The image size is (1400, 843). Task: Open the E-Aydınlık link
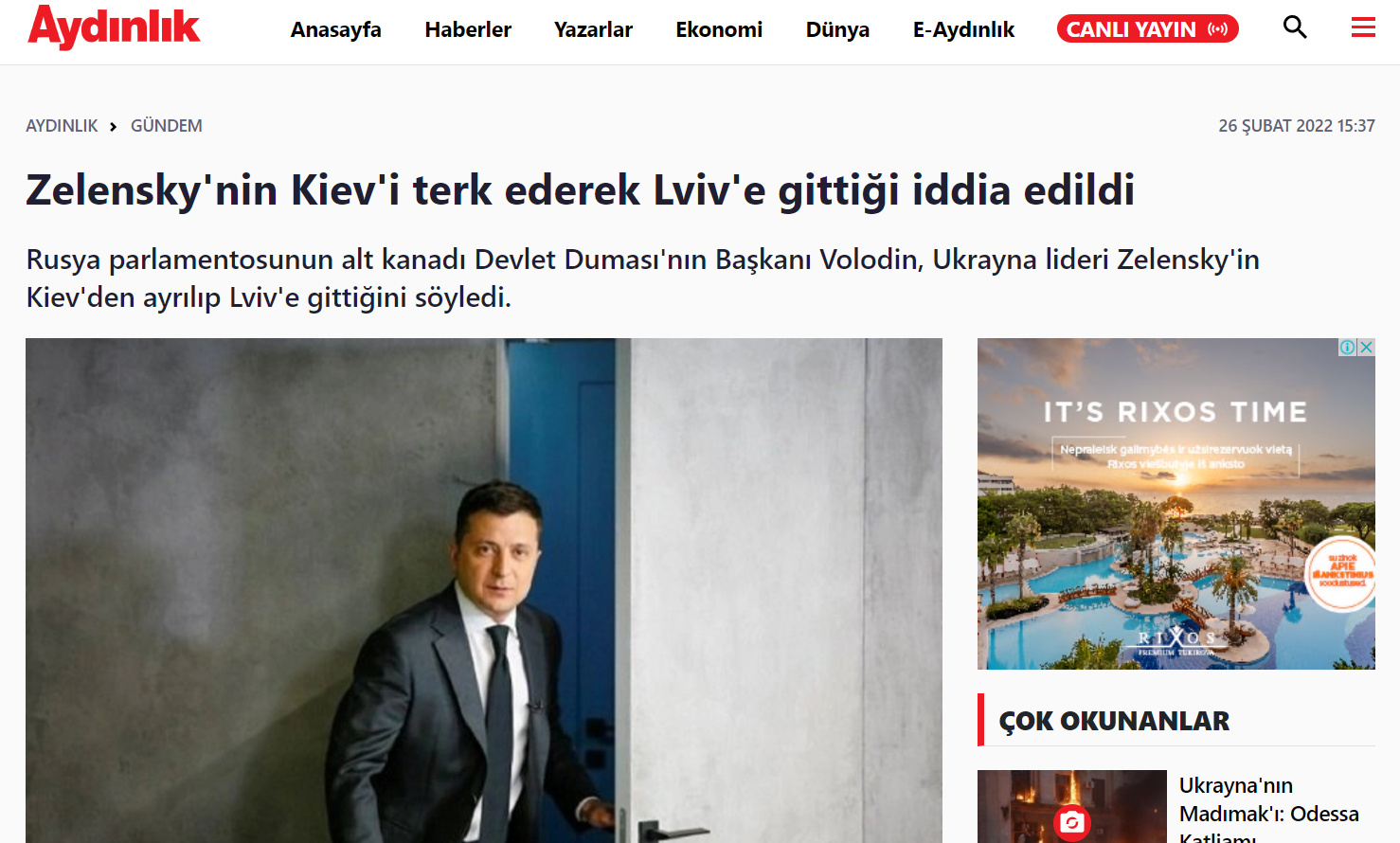point(963,29)
